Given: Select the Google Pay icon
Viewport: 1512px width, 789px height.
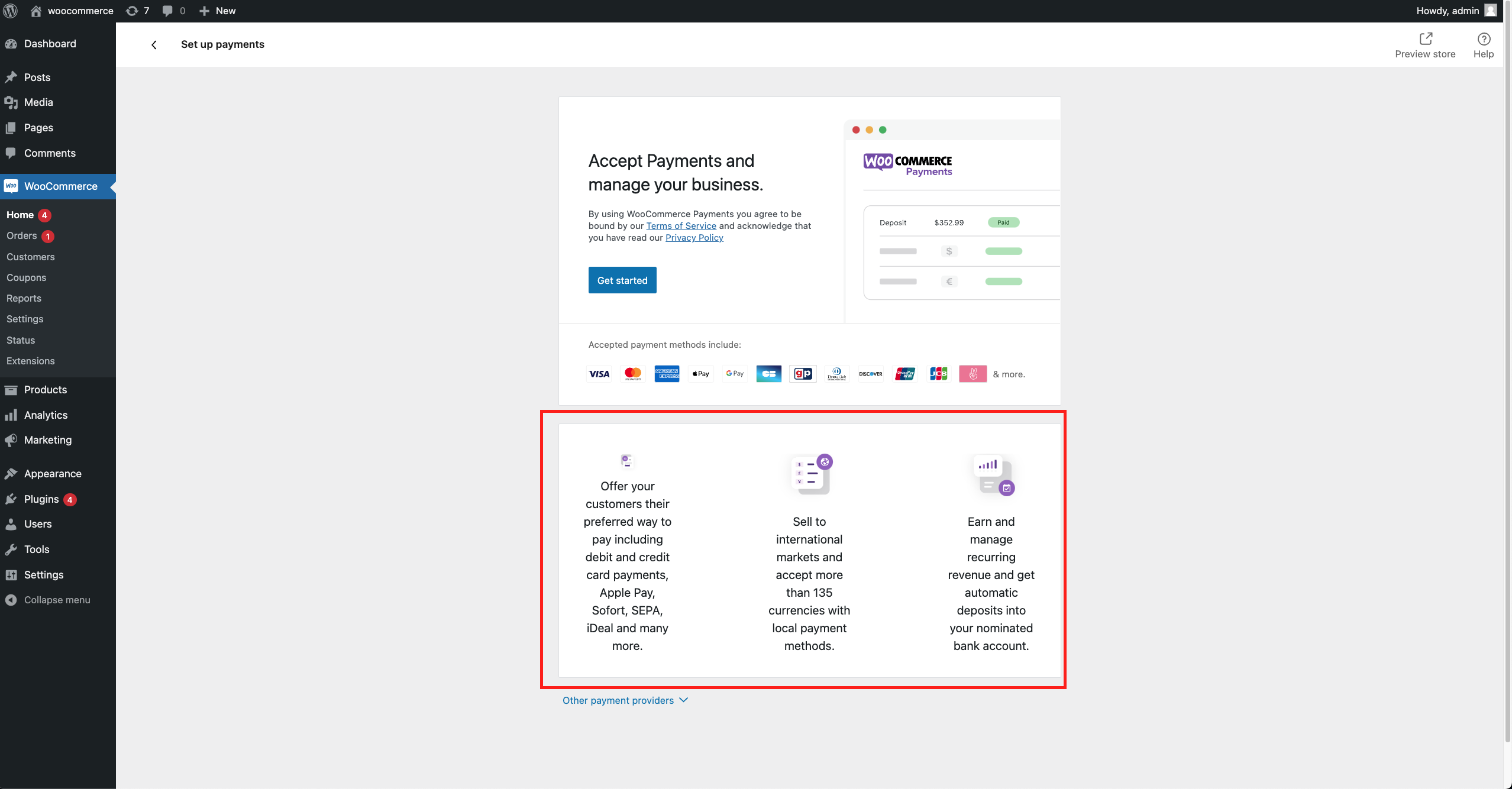Looking at the screenshot, I should (x=734, y=373).
